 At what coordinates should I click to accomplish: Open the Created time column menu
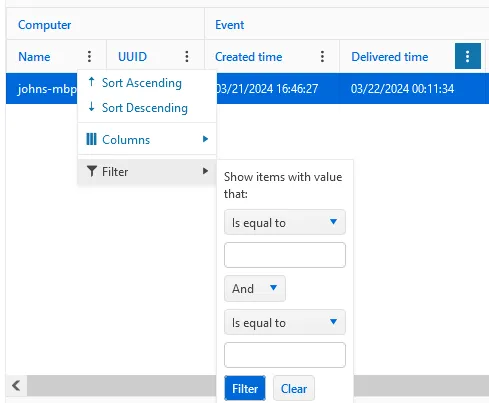[x=322, y=56]
